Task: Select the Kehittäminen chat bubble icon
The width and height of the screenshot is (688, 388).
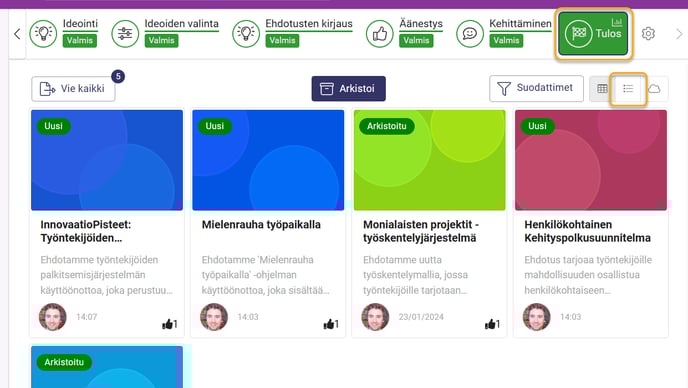Action: click(469, 33)
